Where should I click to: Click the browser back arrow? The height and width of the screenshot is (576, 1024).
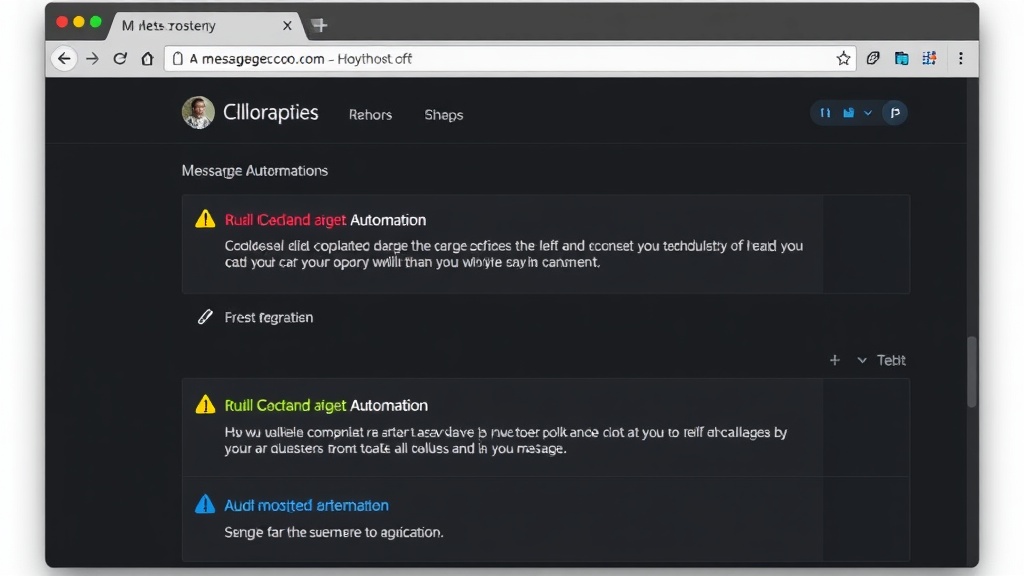tap(65, 59)
